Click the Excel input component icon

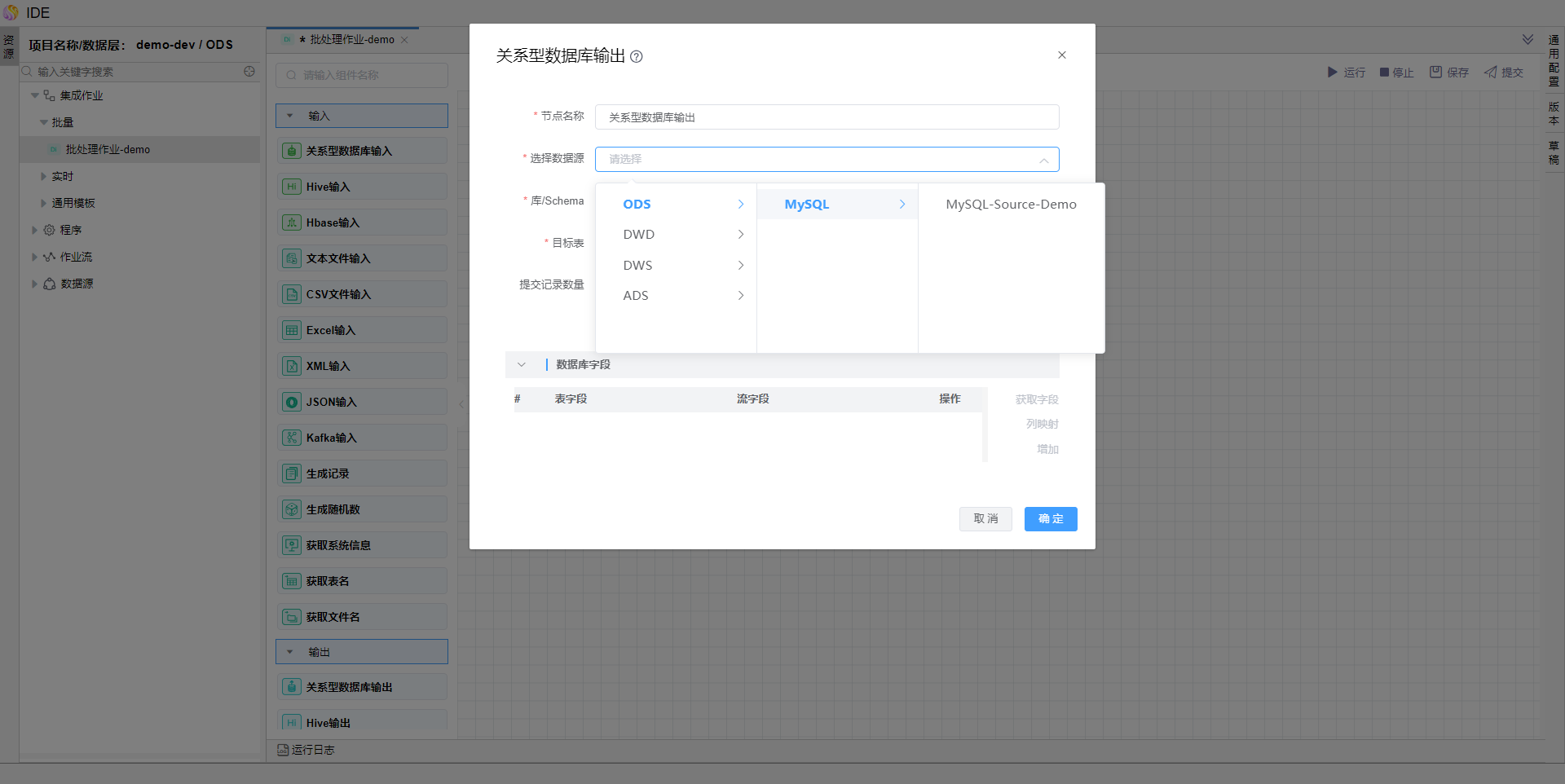click(x=291, y=330)
